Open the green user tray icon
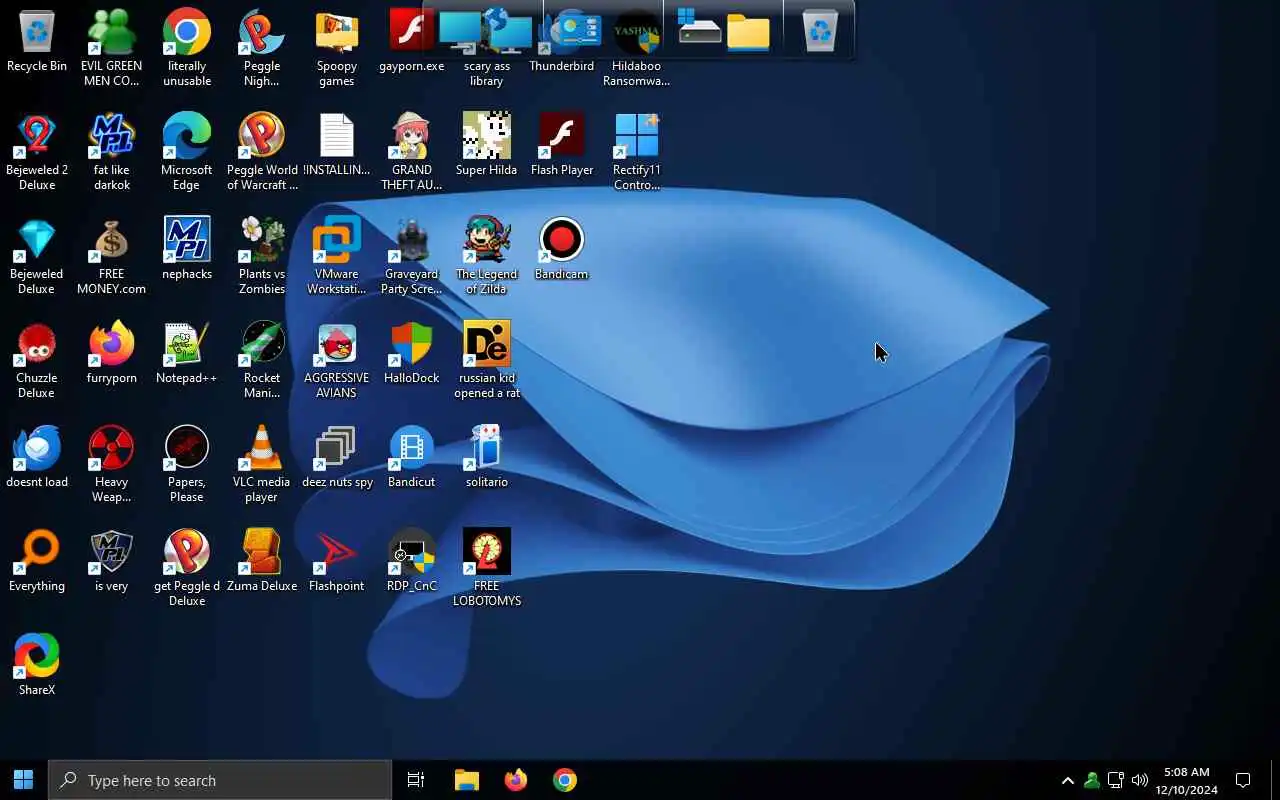Viewport: 1280px width, 800px height. (1092, 780)
